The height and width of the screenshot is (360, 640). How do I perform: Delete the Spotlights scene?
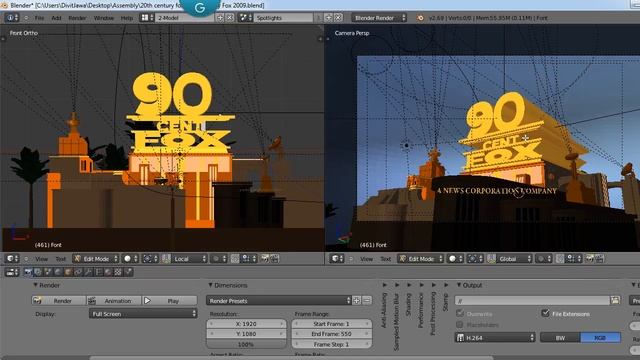coord(338,18)
